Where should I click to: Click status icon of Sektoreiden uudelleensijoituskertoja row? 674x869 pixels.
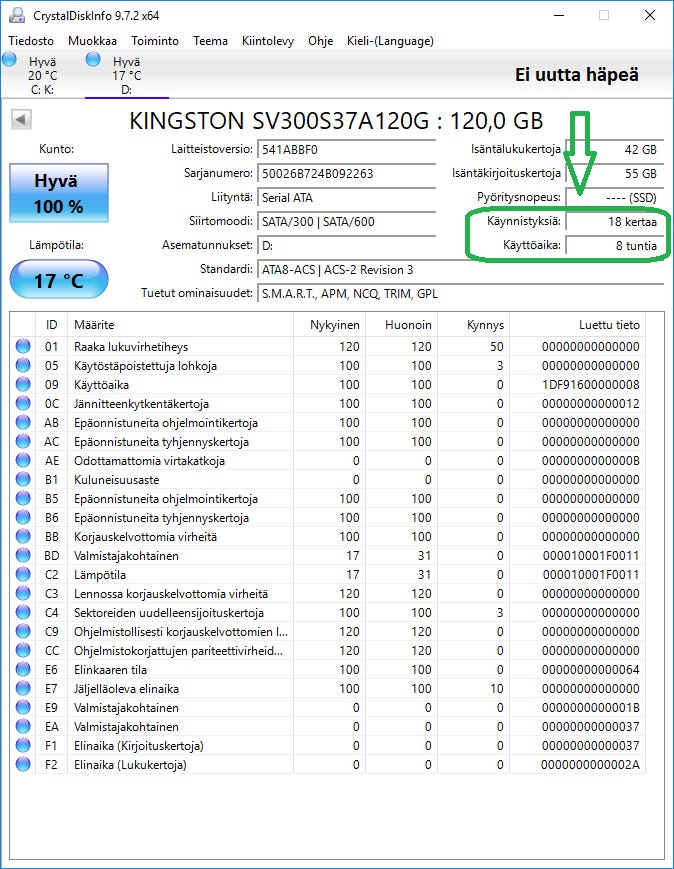(x=23, y=613)
